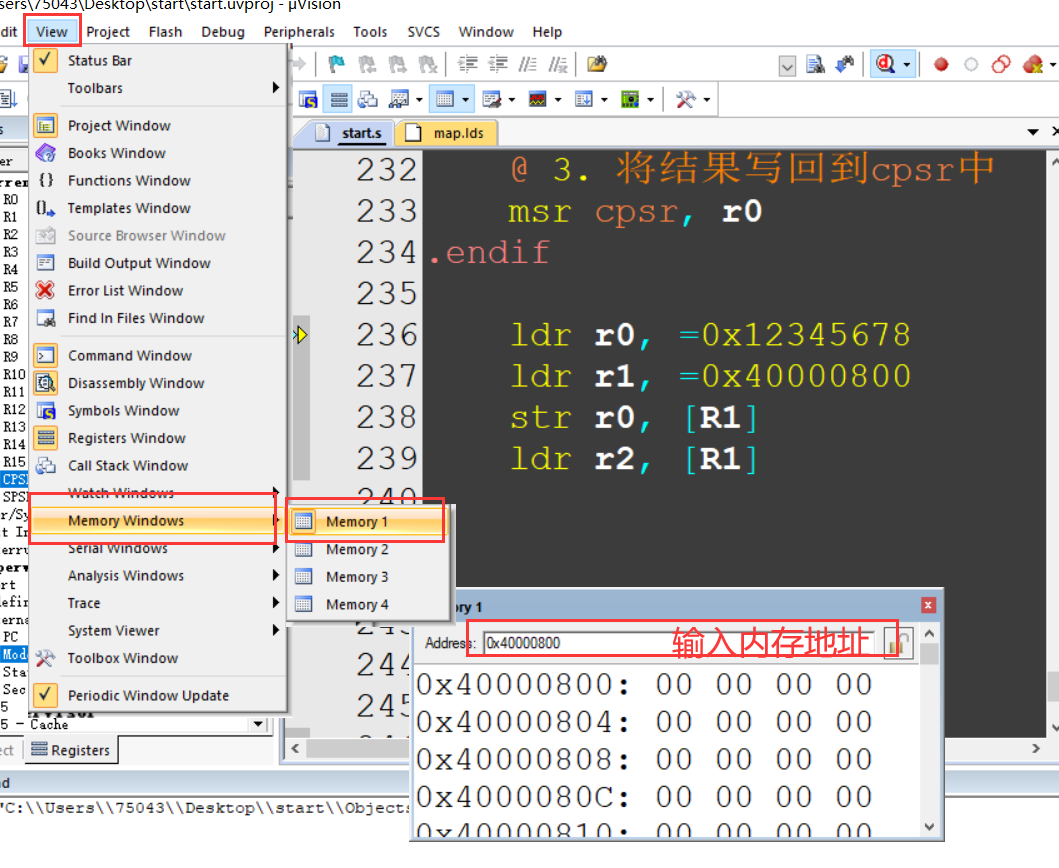Select Disassembly Window menu entry
Screen dimensions: 1059x868
tap(157, 383)
